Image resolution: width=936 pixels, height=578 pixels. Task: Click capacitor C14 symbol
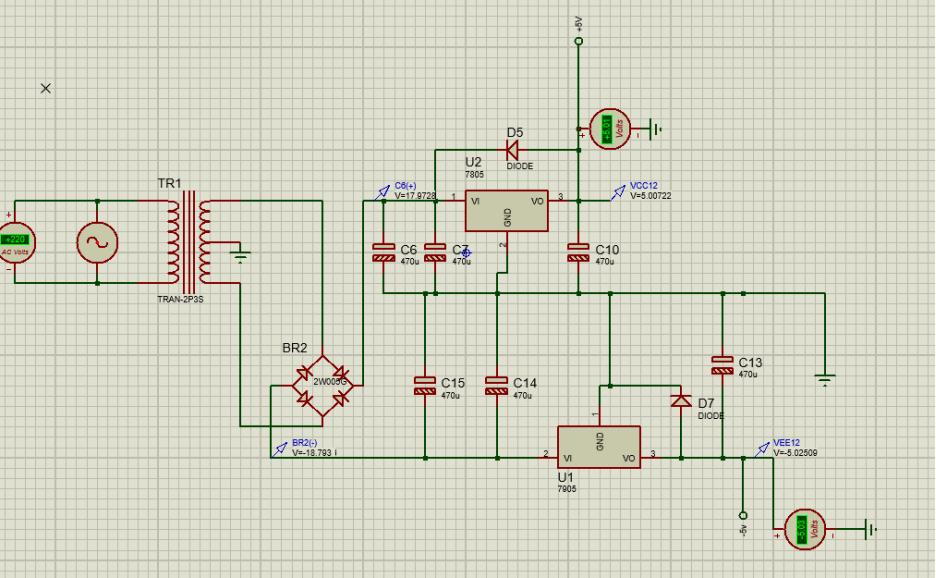[x=497, y=386]
